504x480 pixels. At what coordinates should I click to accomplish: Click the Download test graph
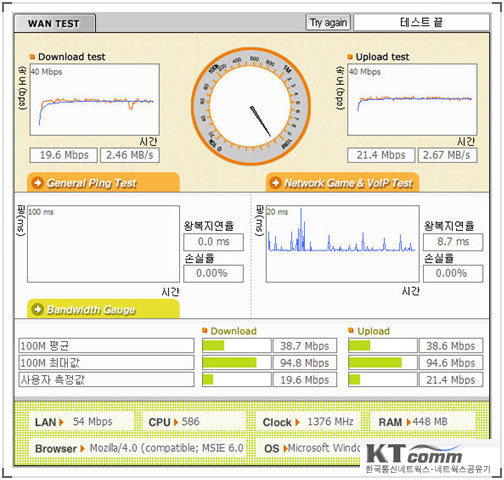[95, 100]
